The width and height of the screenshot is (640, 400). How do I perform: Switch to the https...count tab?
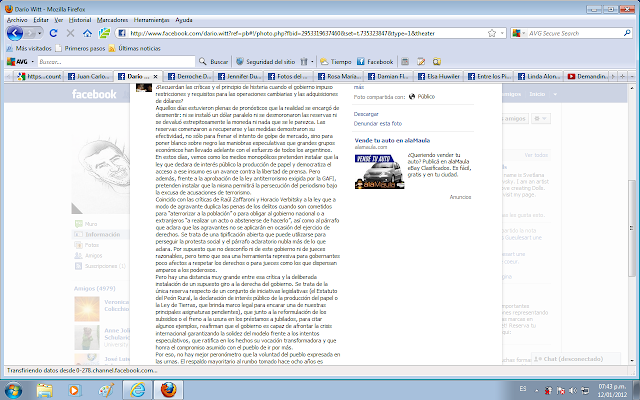click(39, 76)
